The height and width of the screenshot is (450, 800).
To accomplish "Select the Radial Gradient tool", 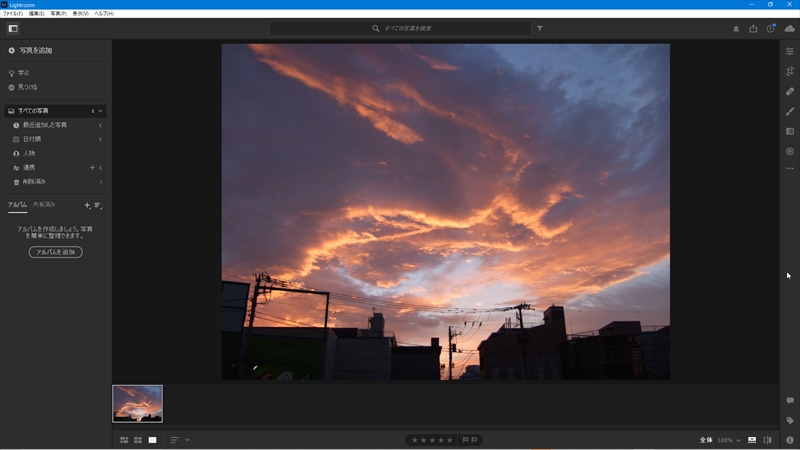I will (x=789, y=151).
